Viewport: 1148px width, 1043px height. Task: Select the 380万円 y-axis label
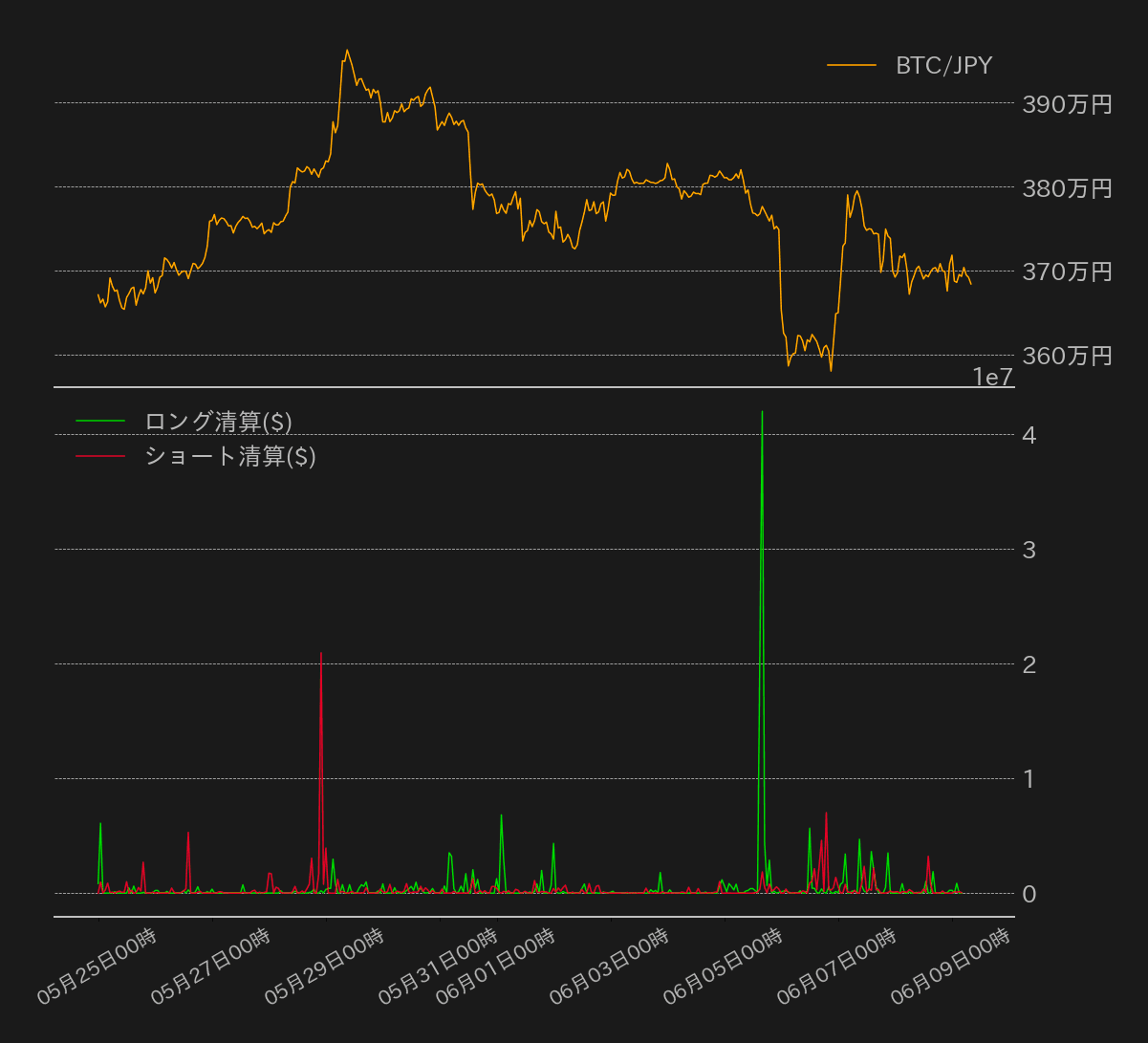pos(1067,188)
